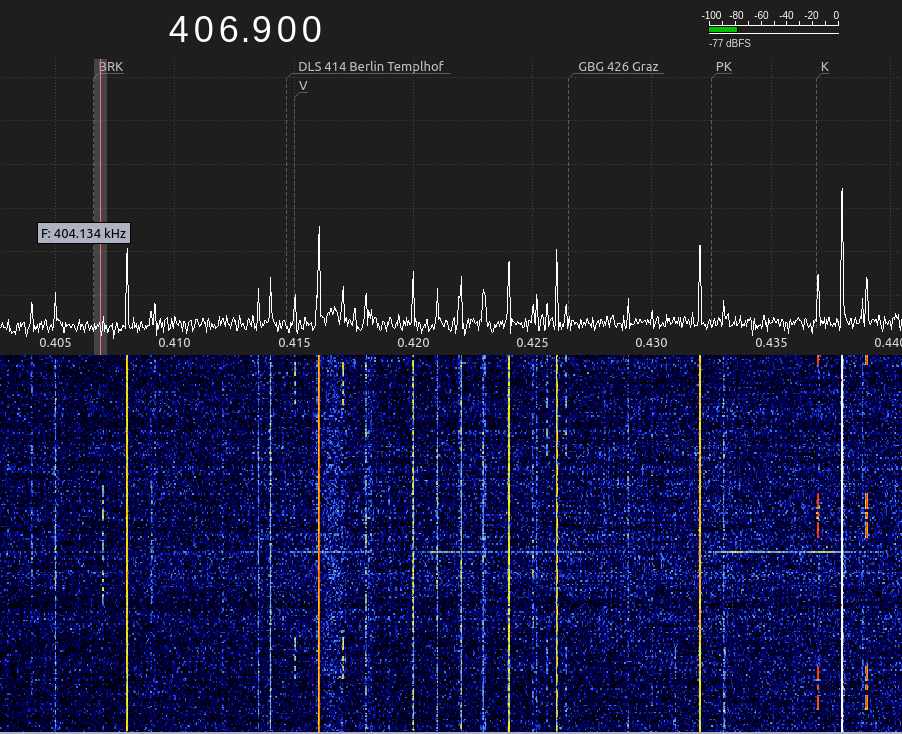The height and width of the screenshot is (734, 902).
Task: Click leading digit 4 of frequency readout
Action: [181, 30]
